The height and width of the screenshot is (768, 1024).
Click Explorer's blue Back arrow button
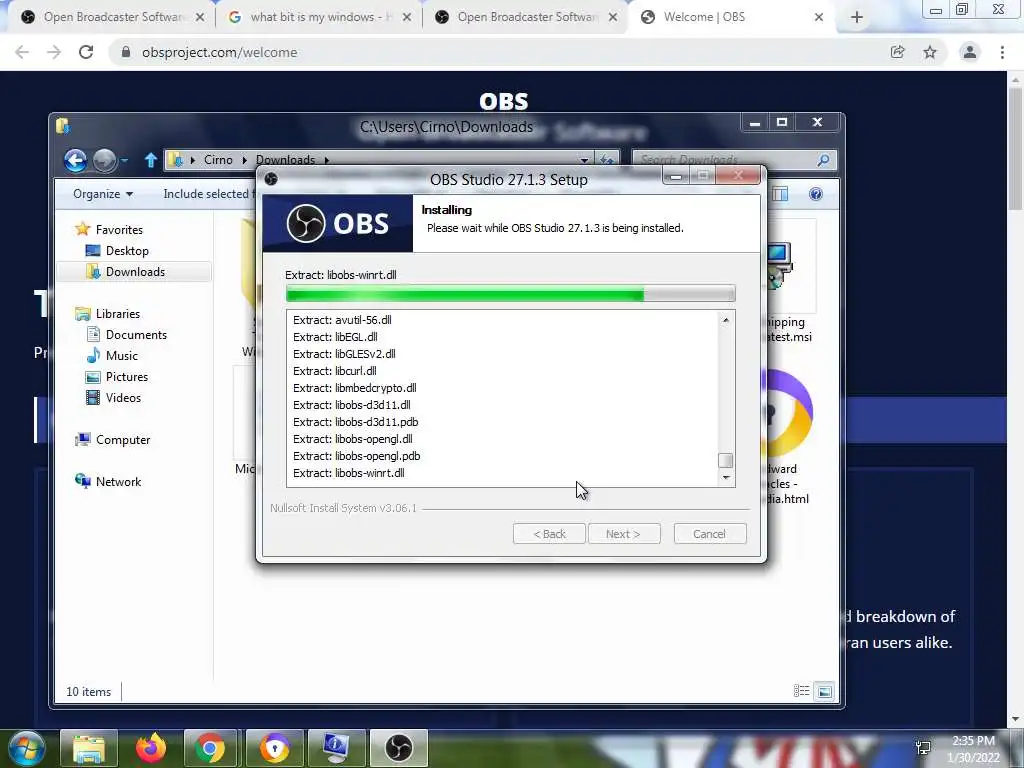(x=76, y=160)
